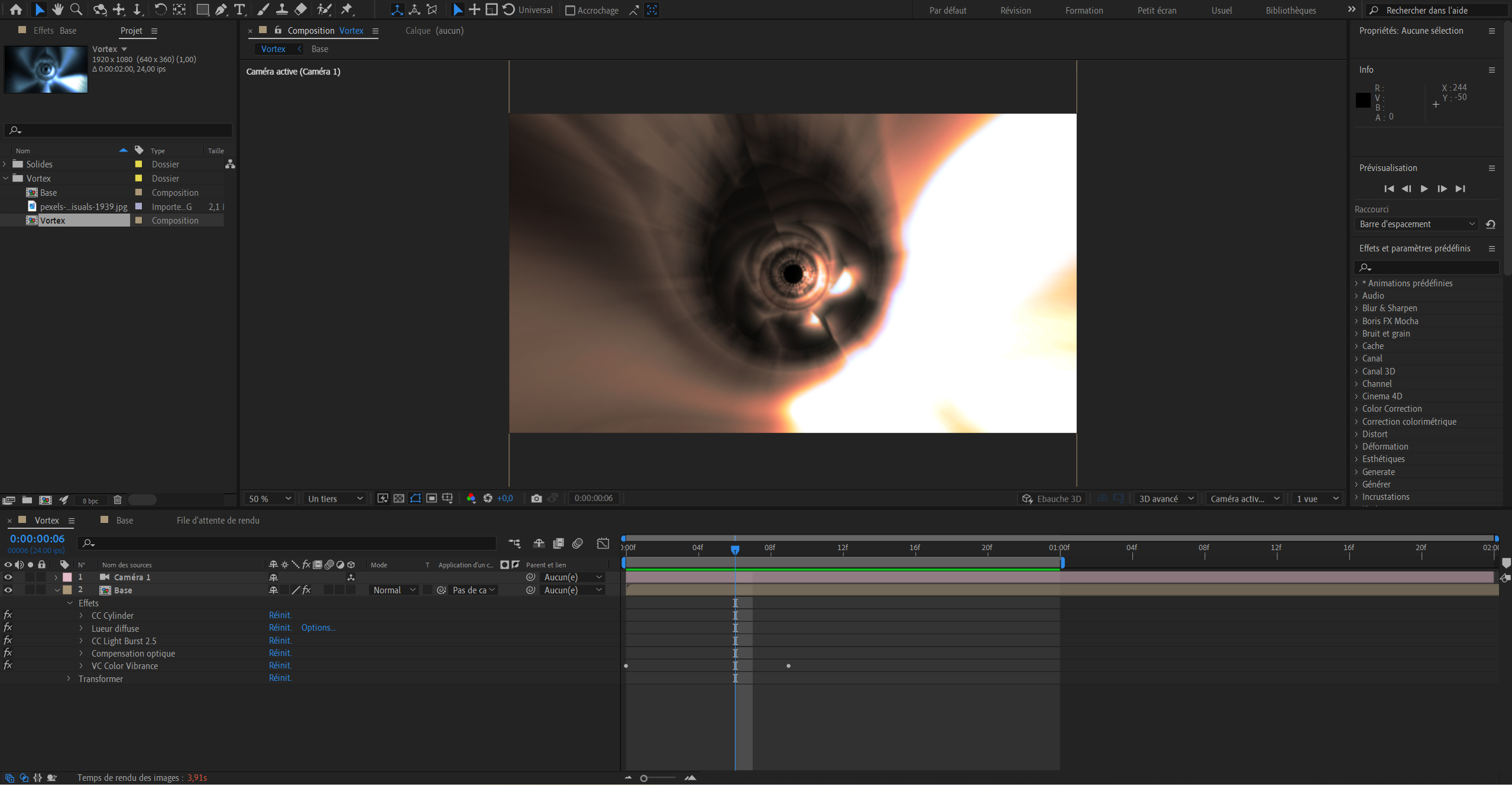Open the Base timeline tab
Screen dimensions: 1512x785
point(124,521)
